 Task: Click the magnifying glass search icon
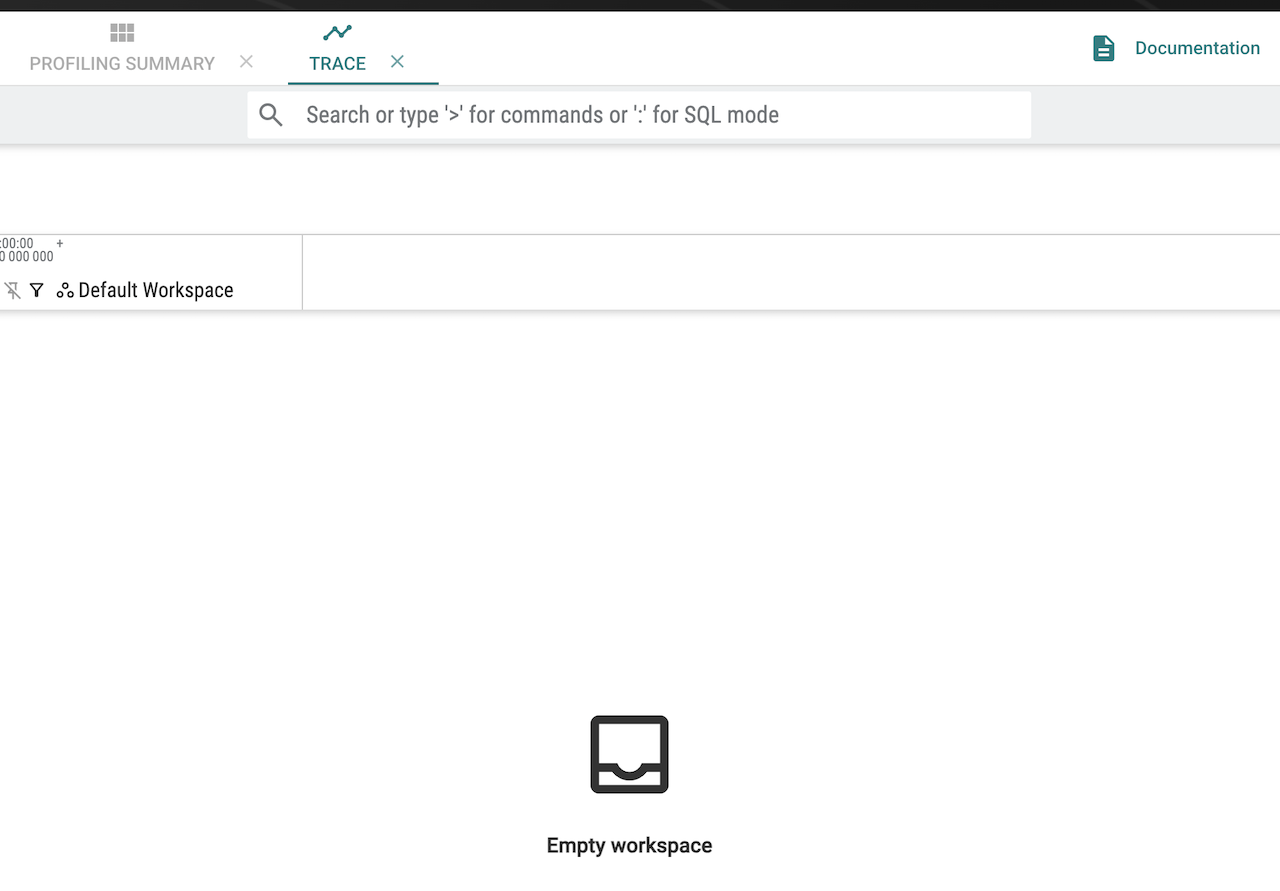(271, 115)
